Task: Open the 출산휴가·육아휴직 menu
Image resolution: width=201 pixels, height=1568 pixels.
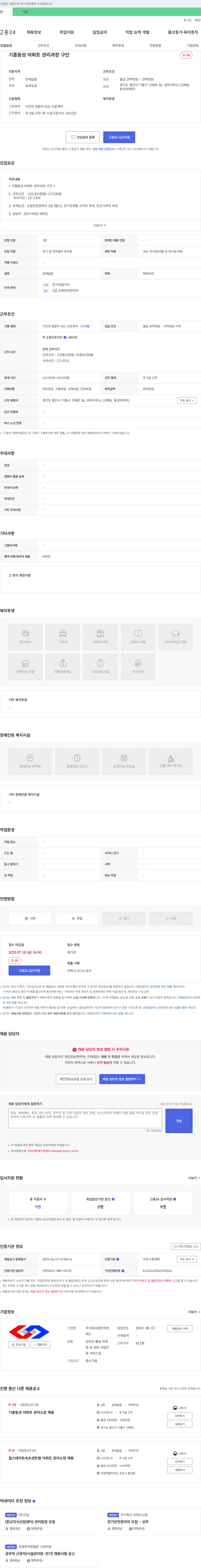Action: click(183, 32)
